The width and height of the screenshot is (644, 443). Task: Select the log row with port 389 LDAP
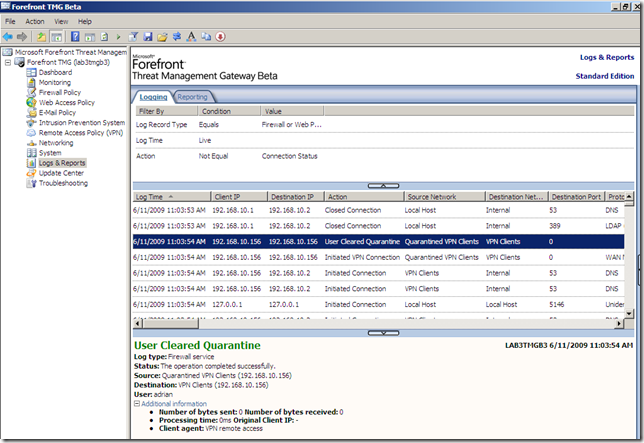[x=378, y=226]
